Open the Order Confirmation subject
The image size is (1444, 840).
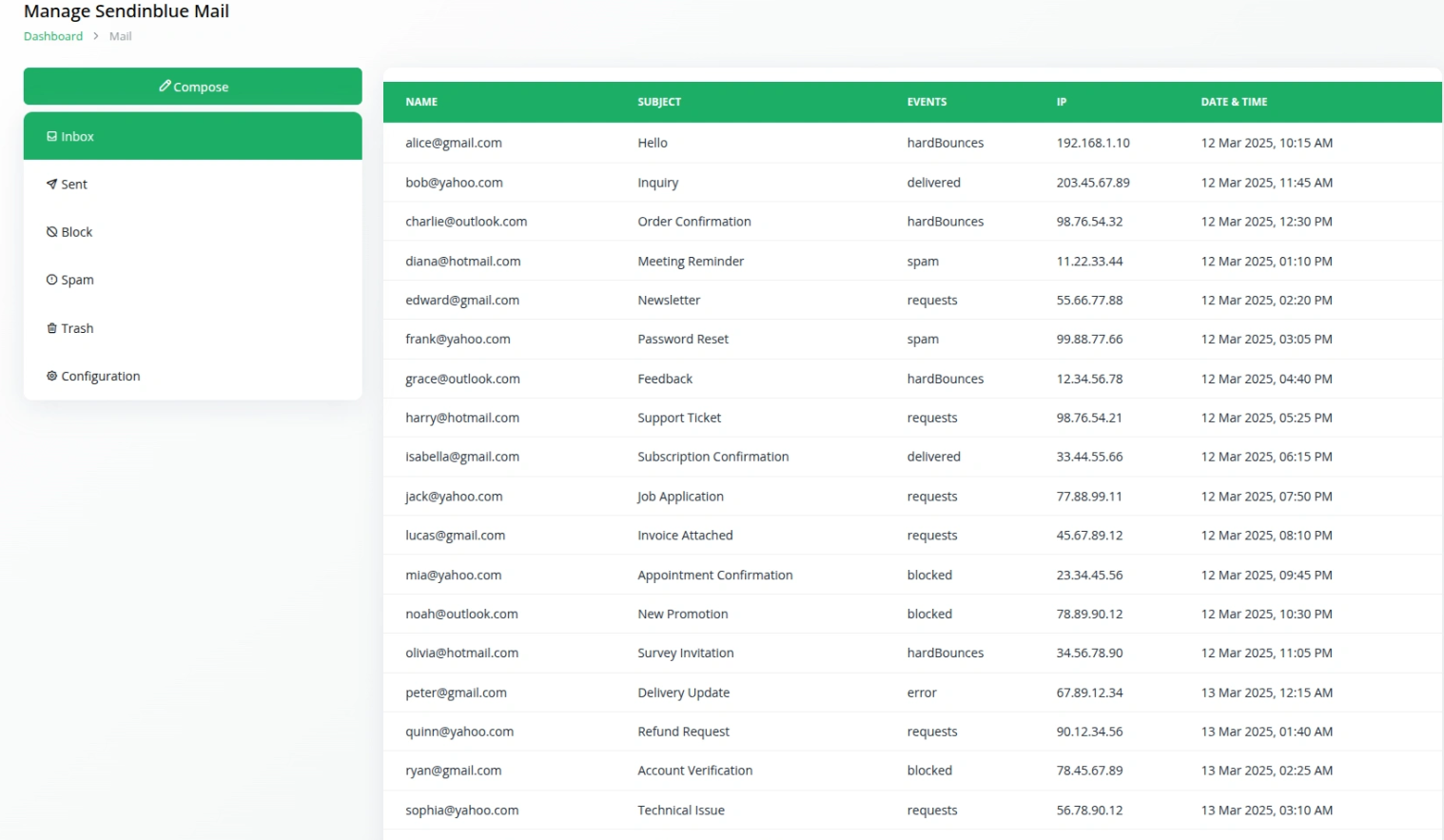pos(694,222)
